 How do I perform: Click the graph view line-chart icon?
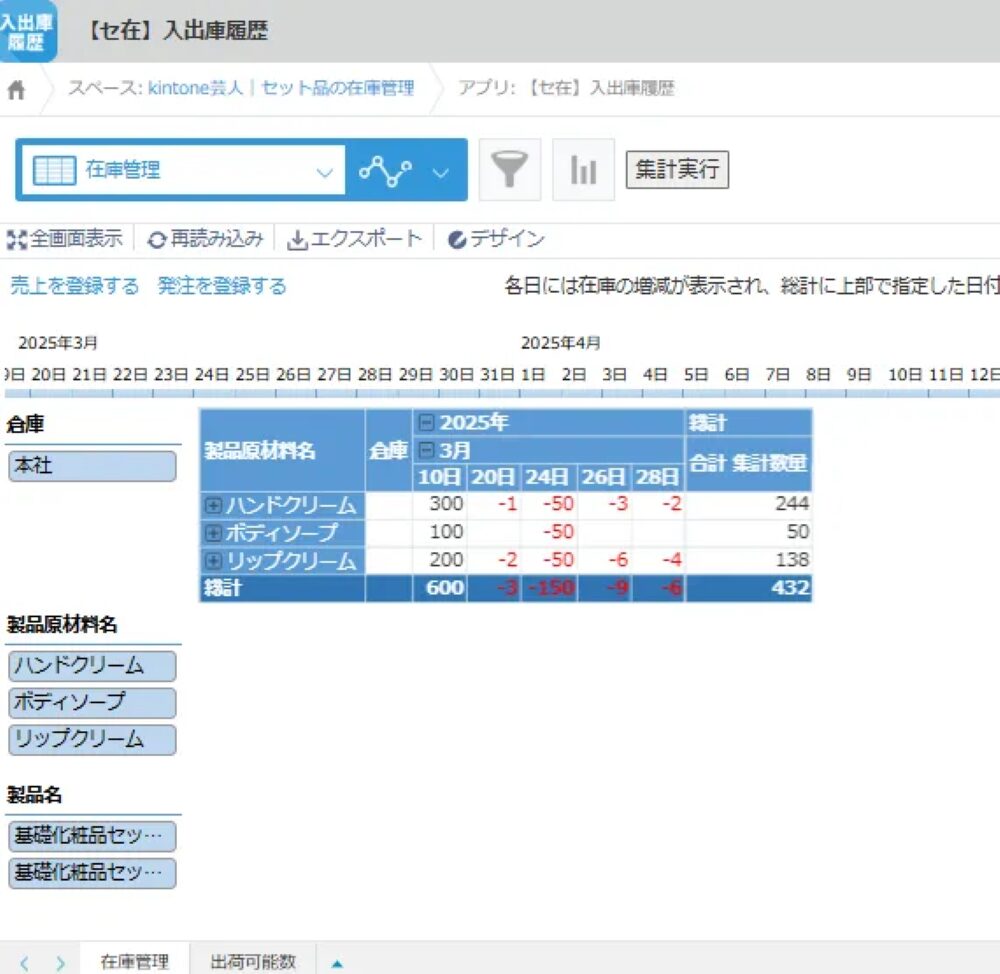[386, 171]
